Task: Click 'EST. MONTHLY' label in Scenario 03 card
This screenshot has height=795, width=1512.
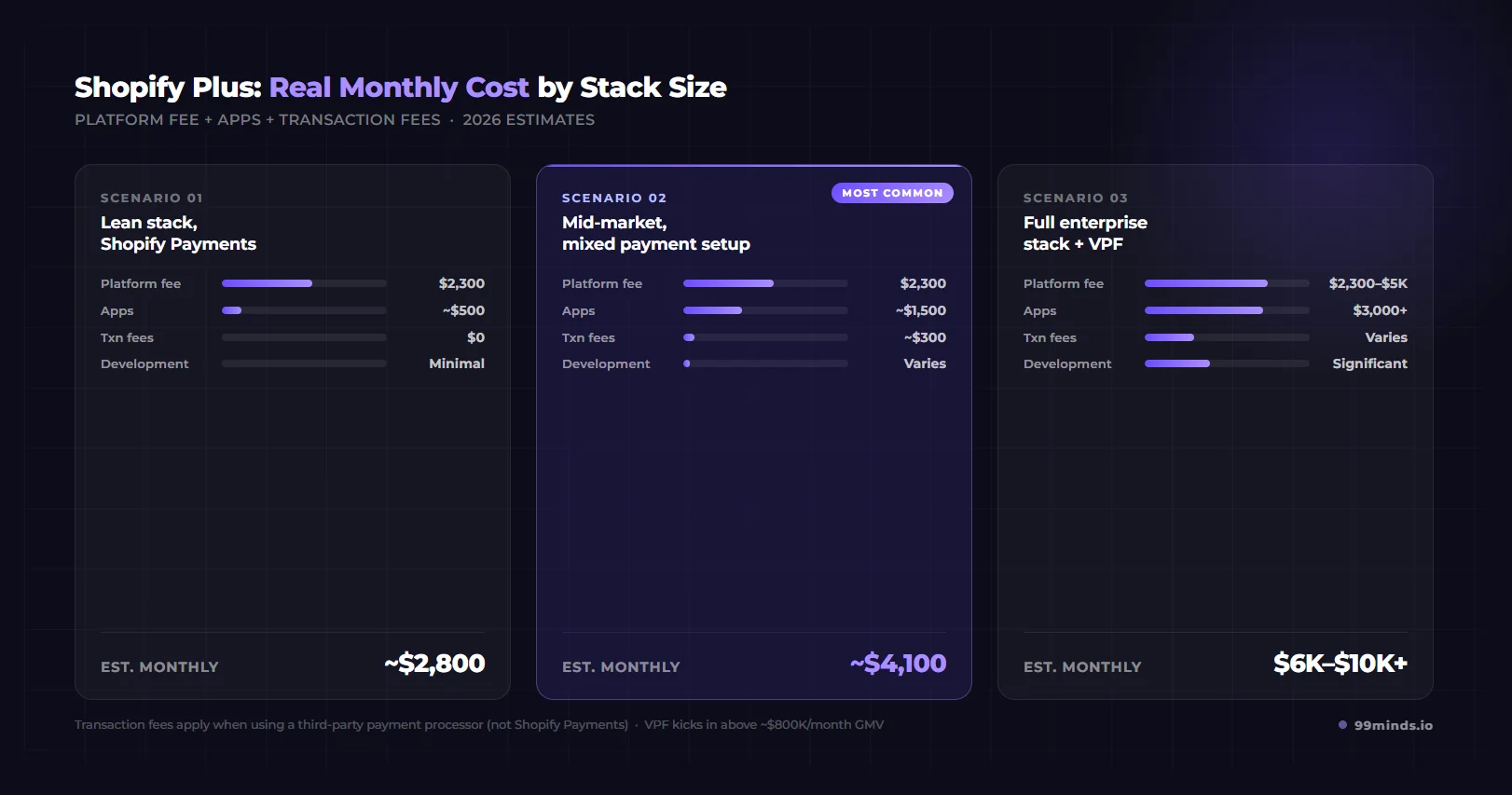Action: click(x=1082, y=667)
